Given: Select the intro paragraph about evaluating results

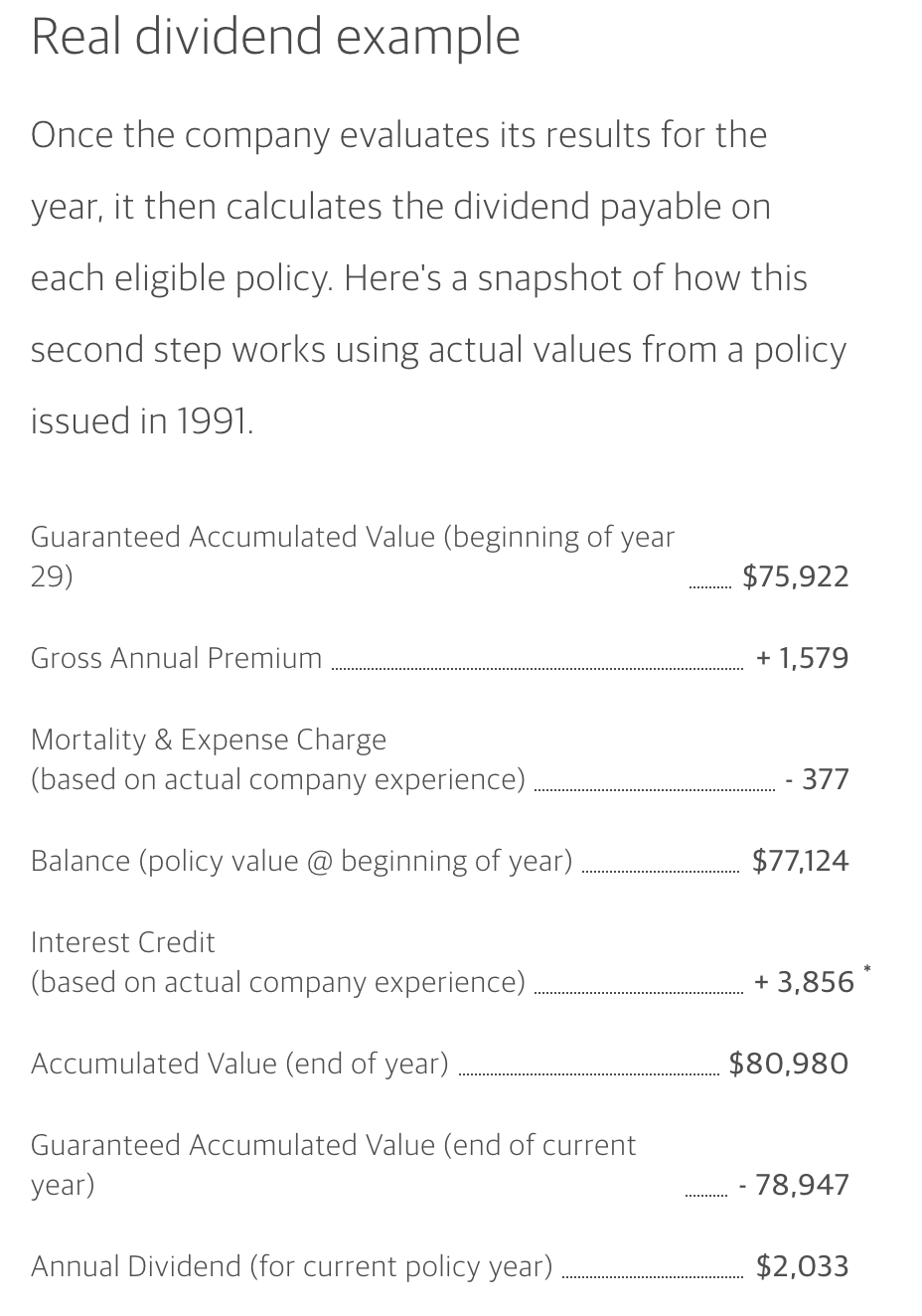Looking at the screenshot, I should coord(438,278).
